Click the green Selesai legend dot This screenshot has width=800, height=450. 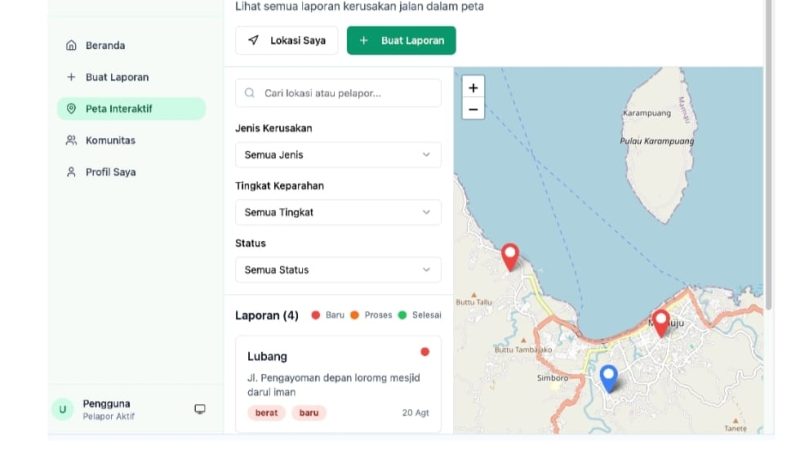click(402, 315)
